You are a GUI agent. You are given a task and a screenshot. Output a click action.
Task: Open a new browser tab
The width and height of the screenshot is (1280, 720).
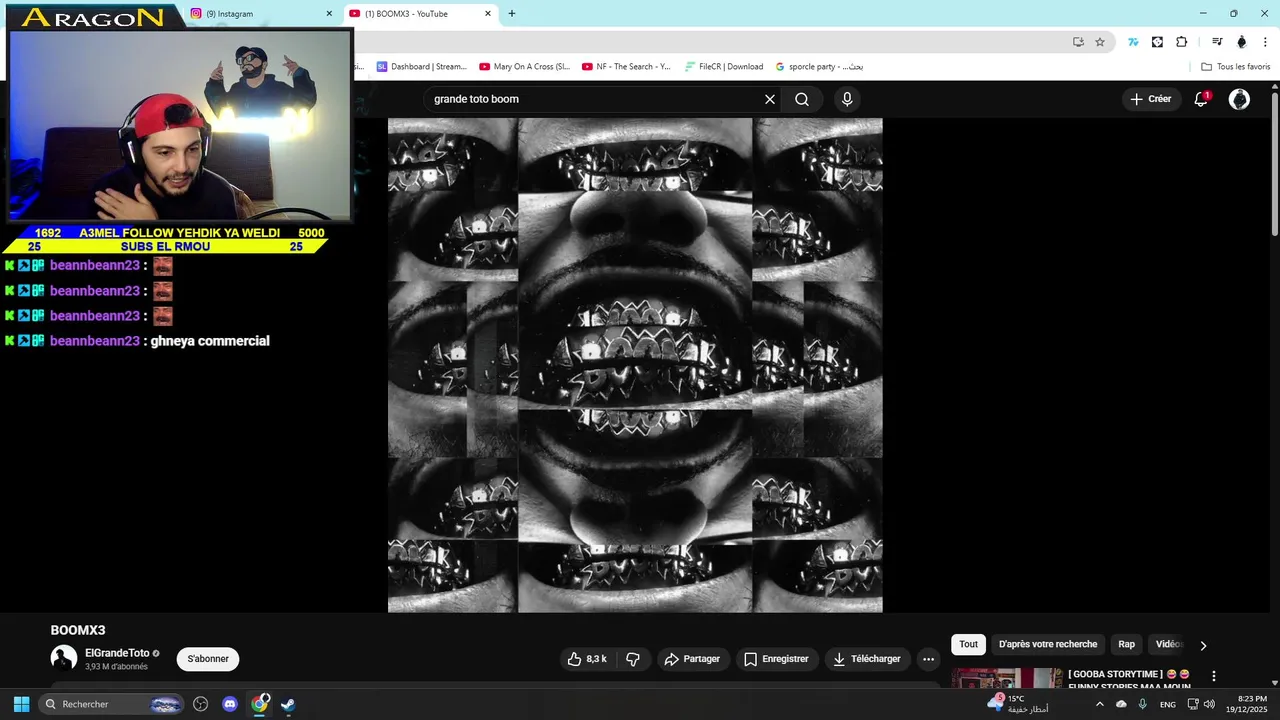[512, 14]
